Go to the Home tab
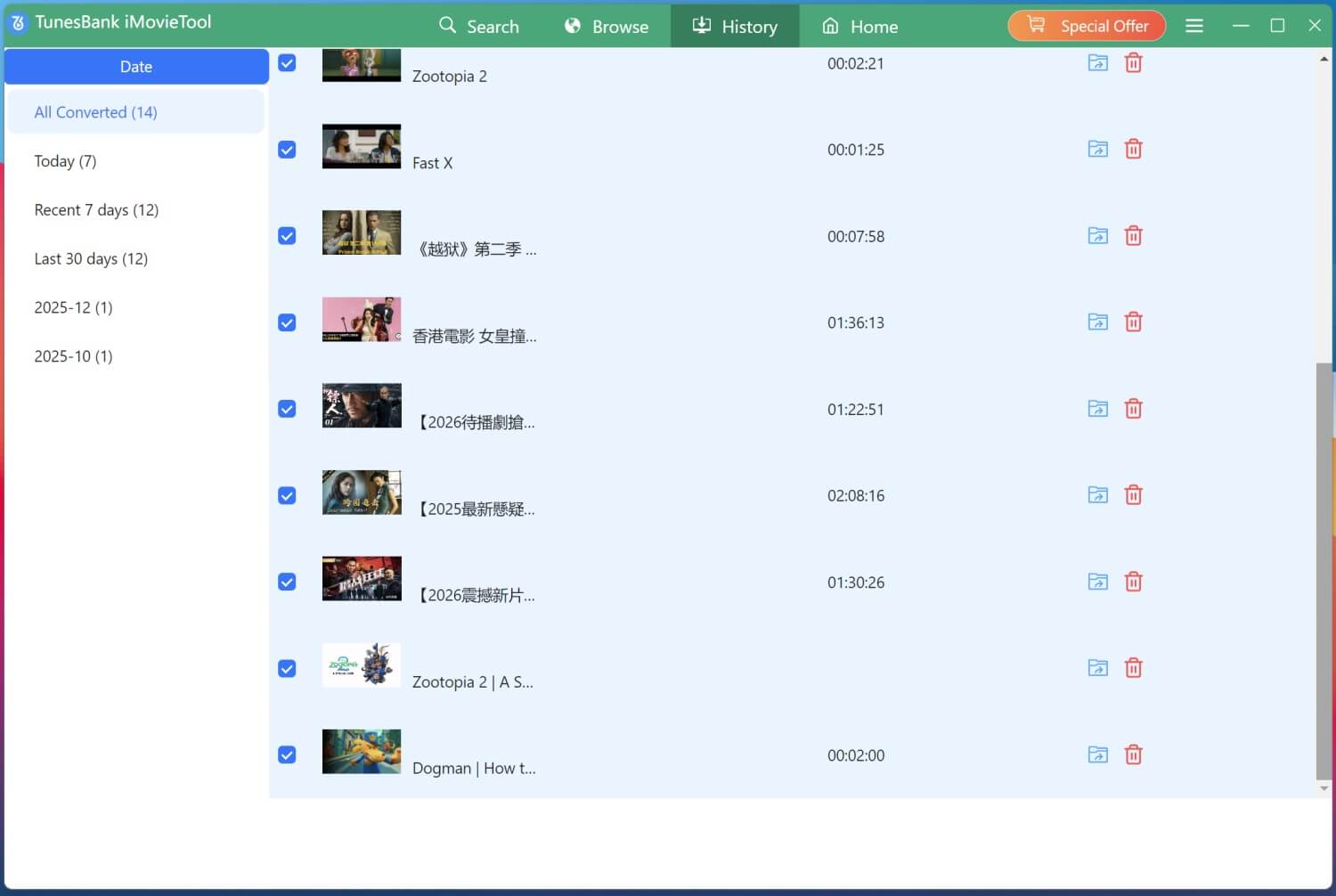The image size is (1336, 896). 859,26
